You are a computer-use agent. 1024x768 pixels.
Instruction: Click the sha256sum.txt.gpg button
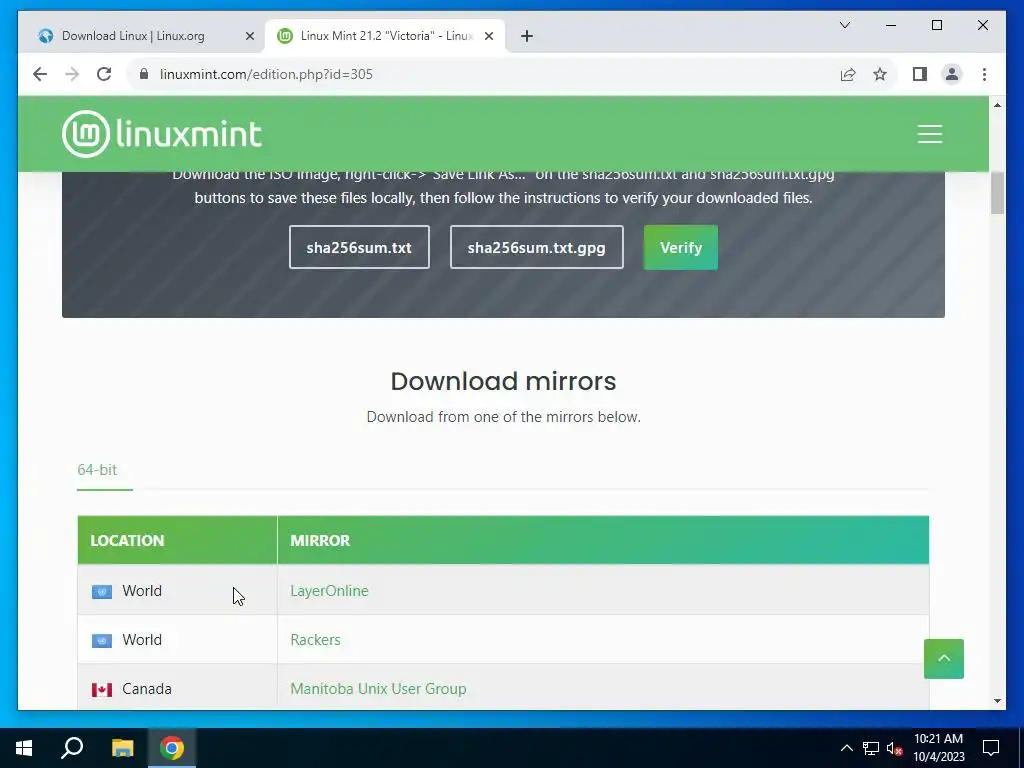tap(536, 247)
